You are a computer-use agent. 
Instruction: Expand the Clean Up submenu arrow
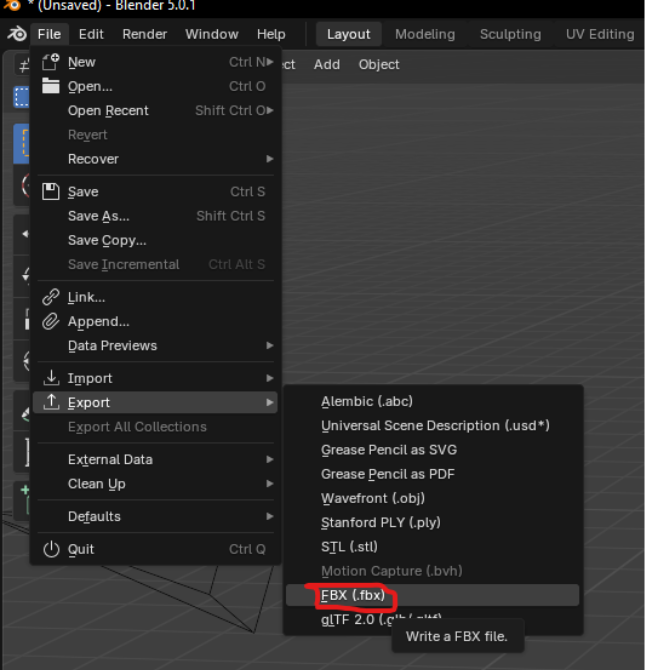[x=270, y=484]
